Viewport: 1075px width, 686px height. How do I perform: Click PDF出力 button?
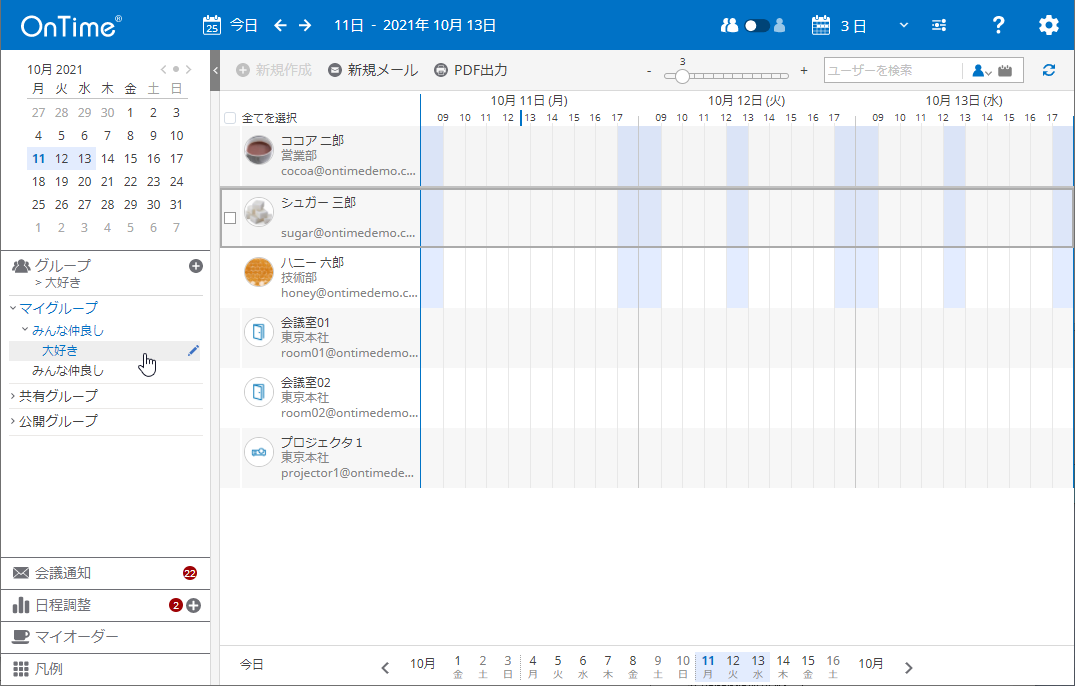click(470, 70)
